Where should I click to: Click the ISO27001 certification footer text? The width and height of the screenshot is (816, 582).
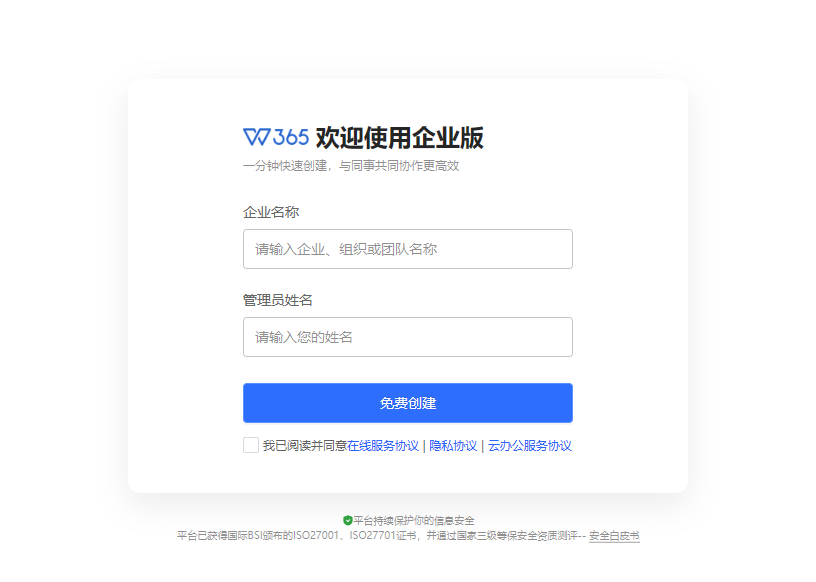(x=381, y=536)
